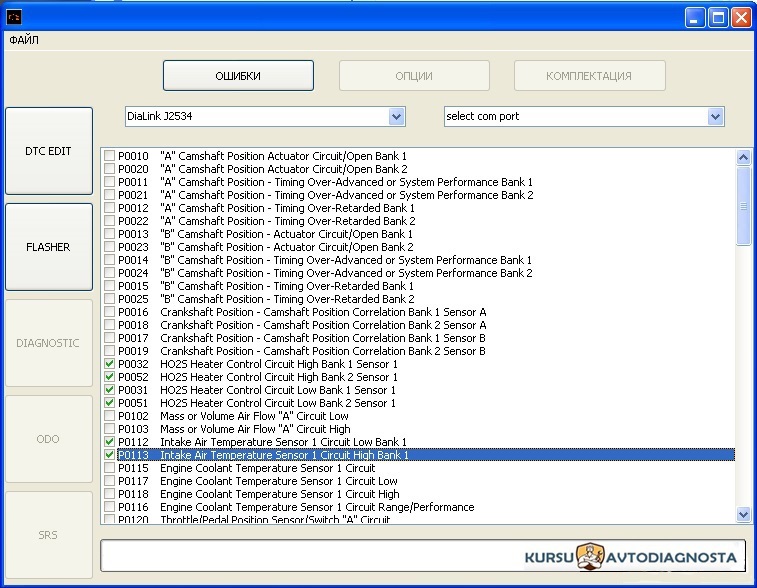This screenshot has height=588, width=757.
Task: Check the P0010 Camshaft Position Actuator box
Action: pyautogui.click(x=110, y=156)
